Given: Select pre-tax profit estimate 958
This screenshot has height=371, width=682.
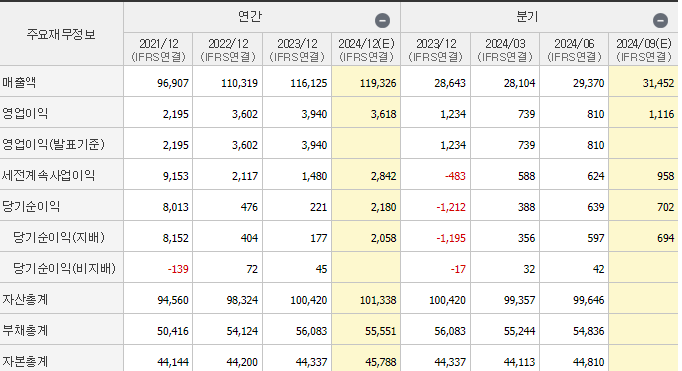Looking at the screenshot, I should [x=665, y=176].
